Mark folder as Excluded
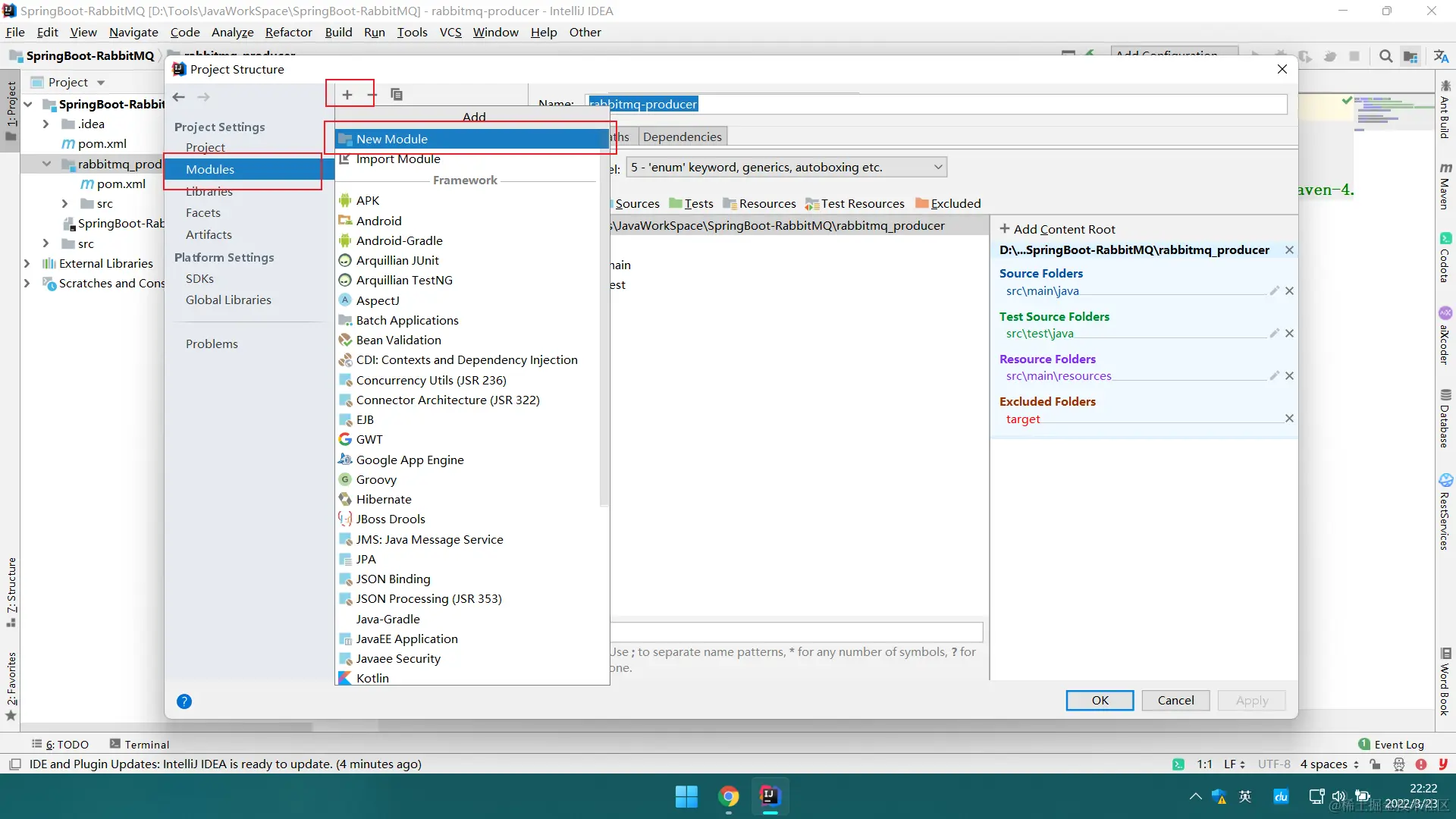The width and height of the screenshot is (1456, 819). pyautogui.click(x=948, y=203)
